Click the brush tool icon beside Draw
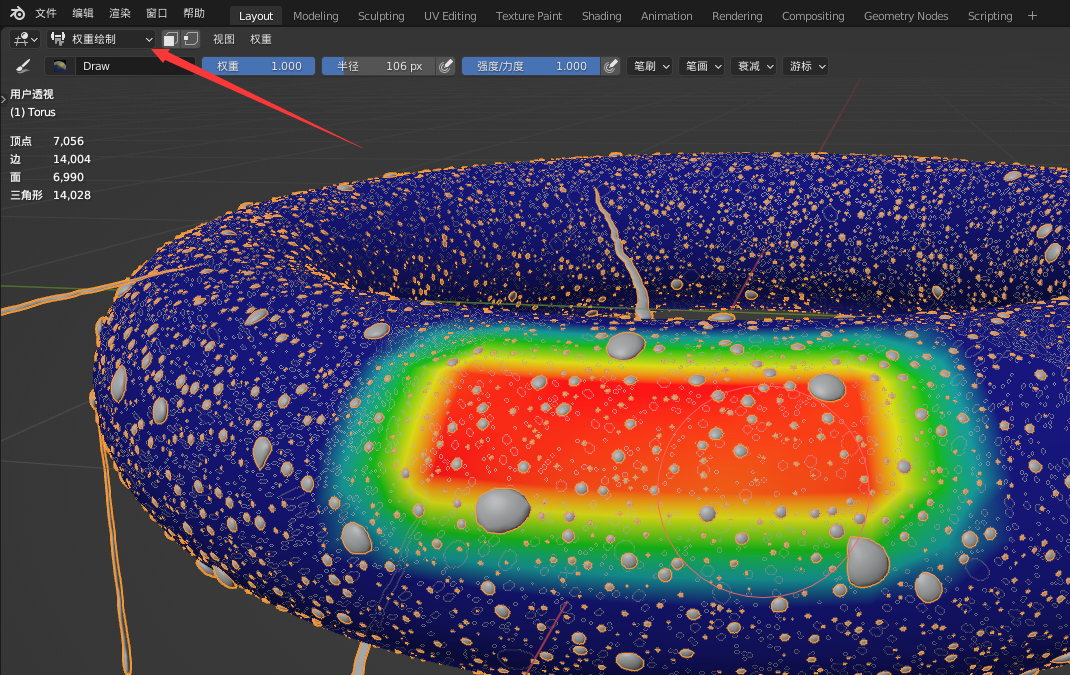This screenshot has width=1070, height=675. pyautogui.click(x=23, y=66)
